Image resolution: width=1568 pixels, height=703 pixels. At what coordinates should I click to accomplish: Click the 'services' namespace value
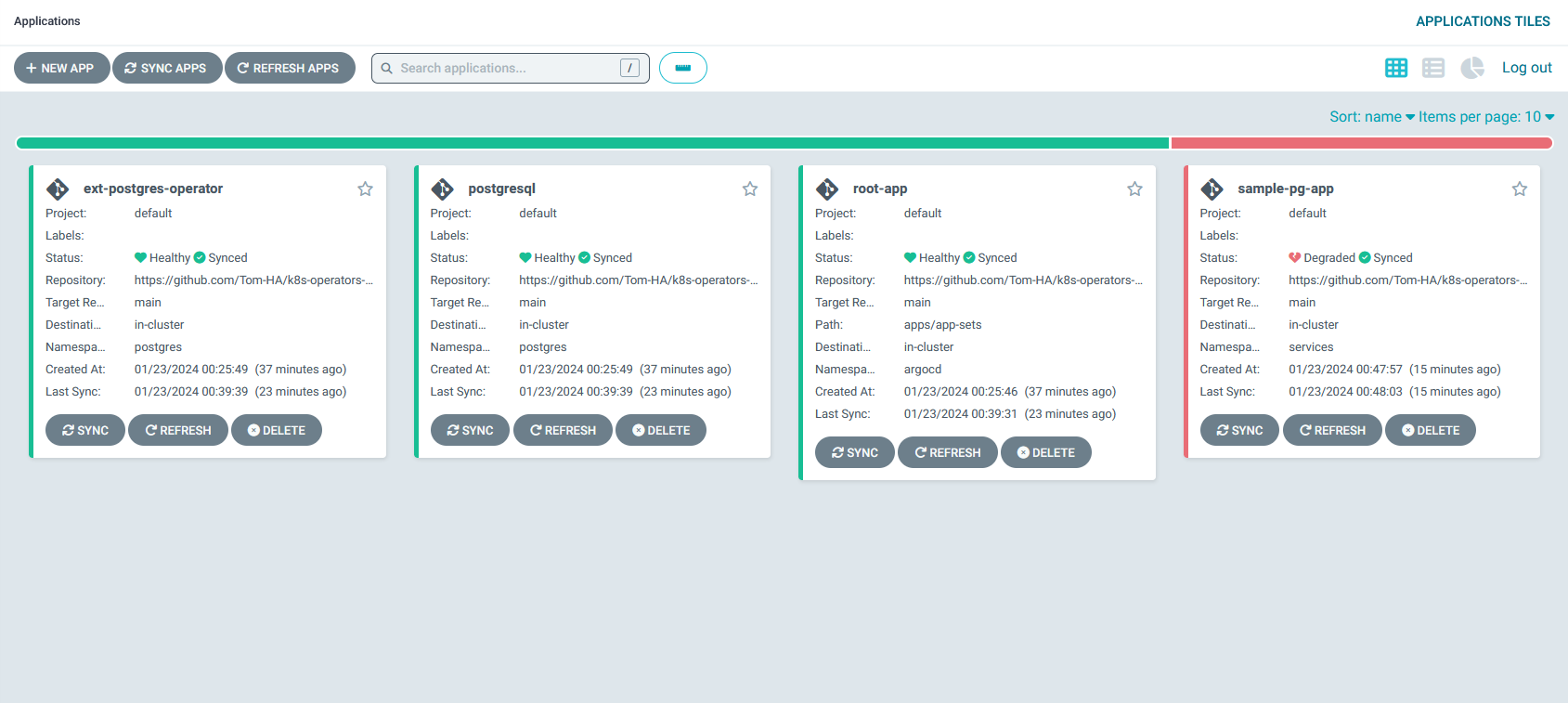pyautogui.click(x=1311, y=347)
